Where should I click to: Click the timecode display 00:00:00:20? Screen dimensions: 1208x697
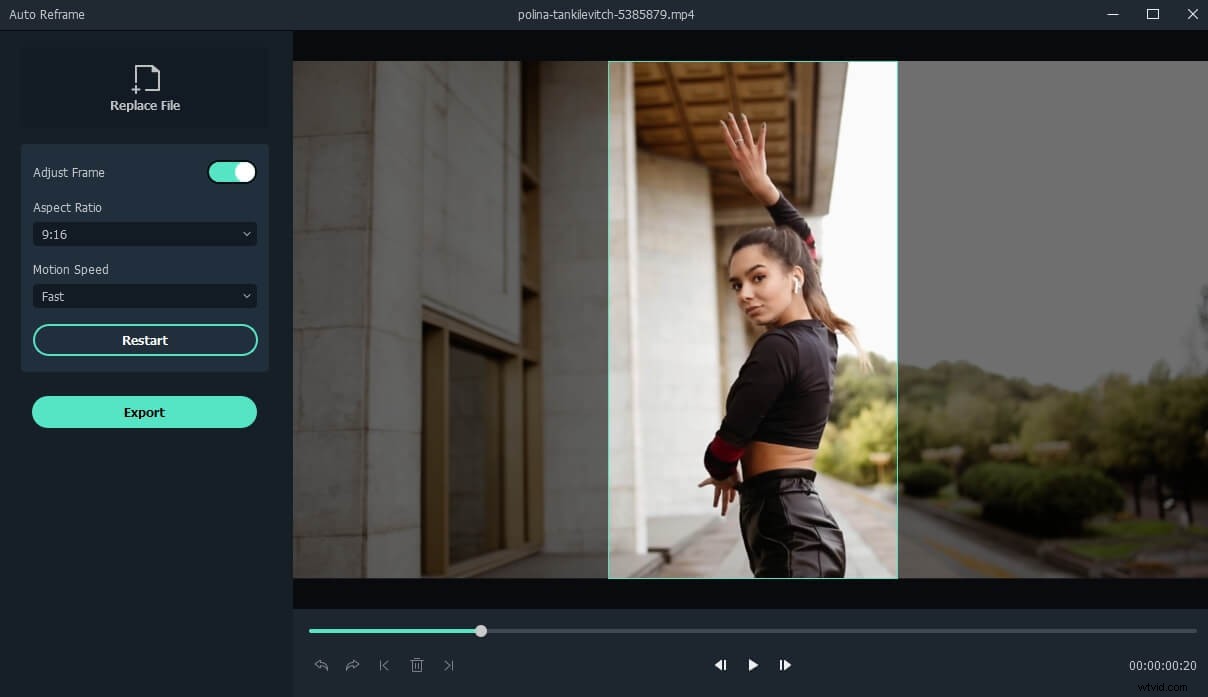(x=1162, y=666)
